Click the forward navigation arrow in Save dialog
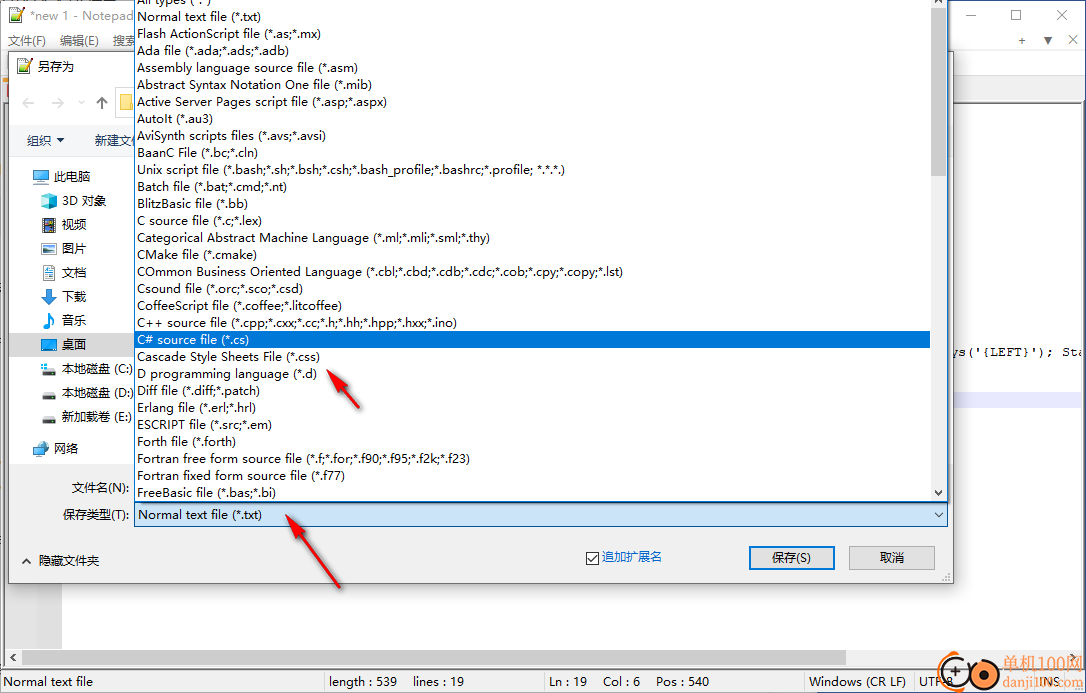Viewport: 1086px width, 693px height. 57,103
